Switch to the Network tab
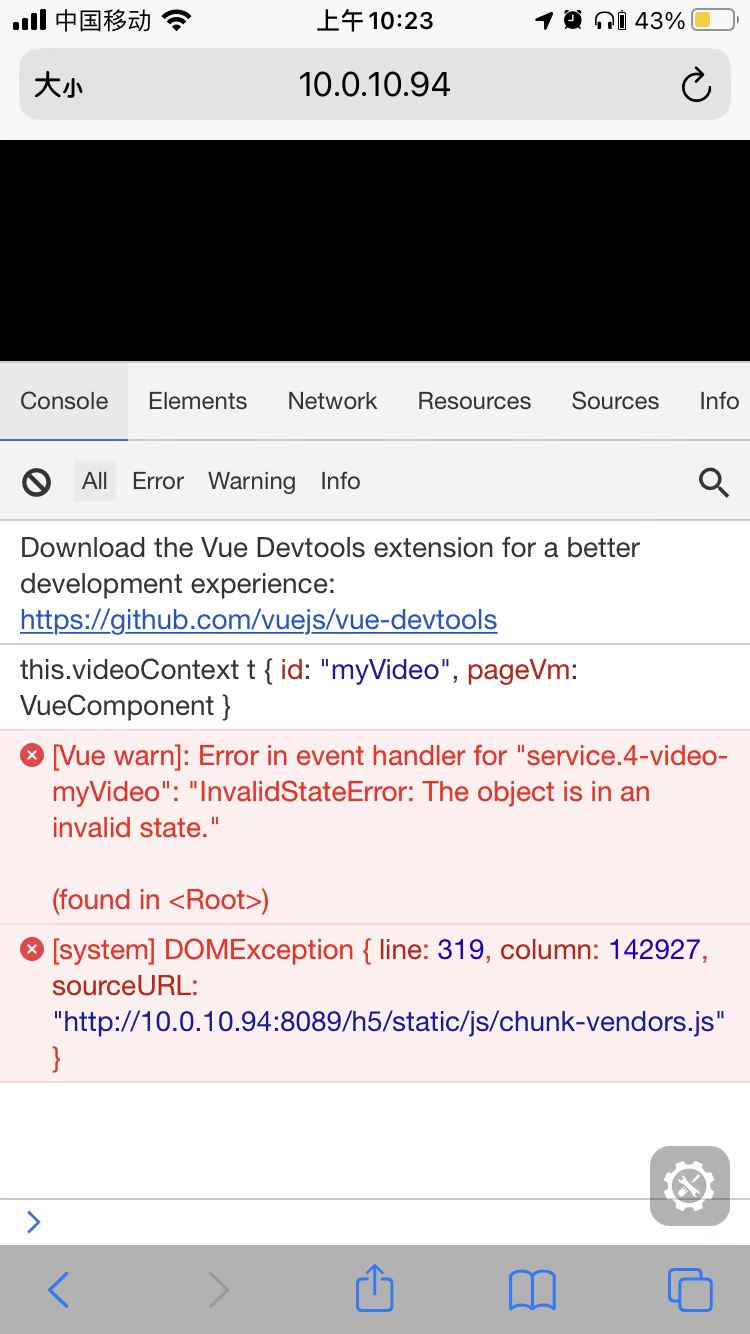The width and height of the screenshot is (750, 1334). point(332,401)
